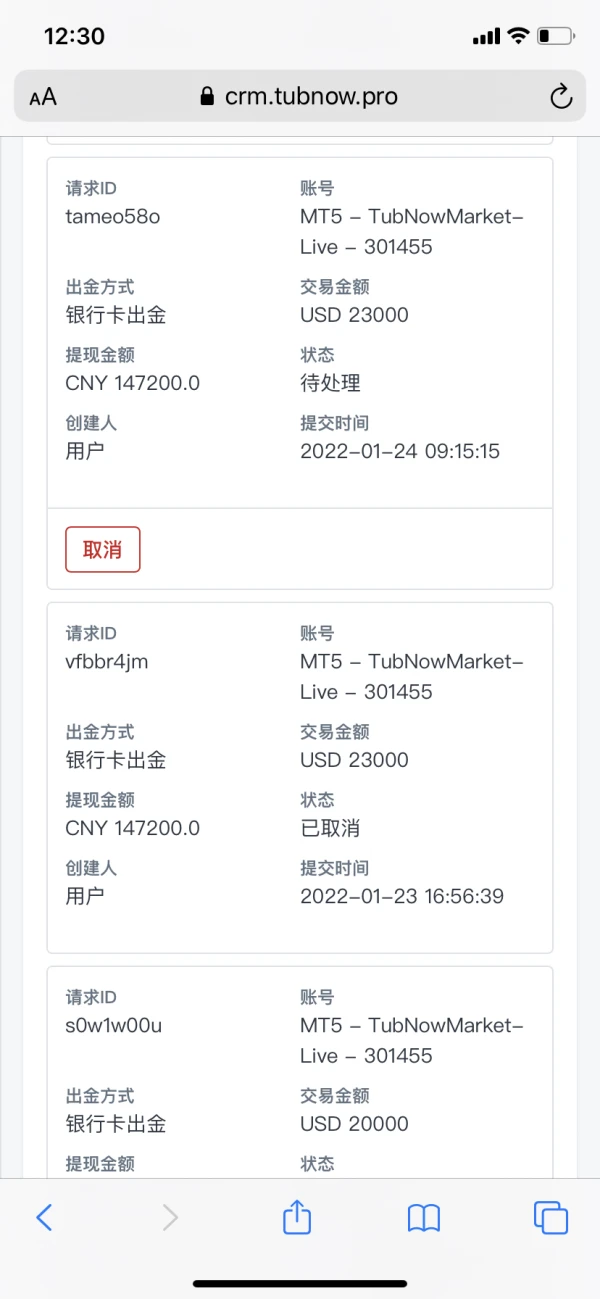Tap the battery indicator in status bar
The width and height of the screenshot is (600, 1299).
(x=555, y=37)
